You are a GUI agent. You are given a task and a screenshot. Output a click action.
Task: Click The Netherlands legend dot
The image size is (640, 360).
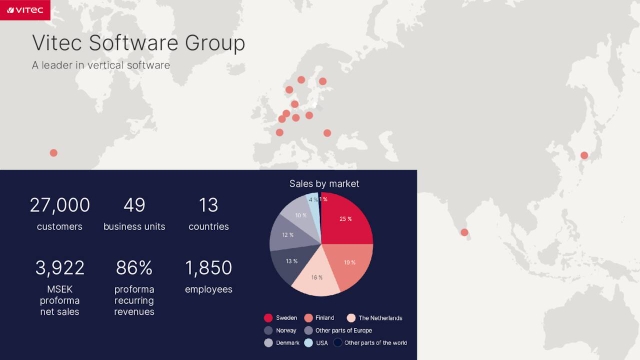tap(351, 318)
